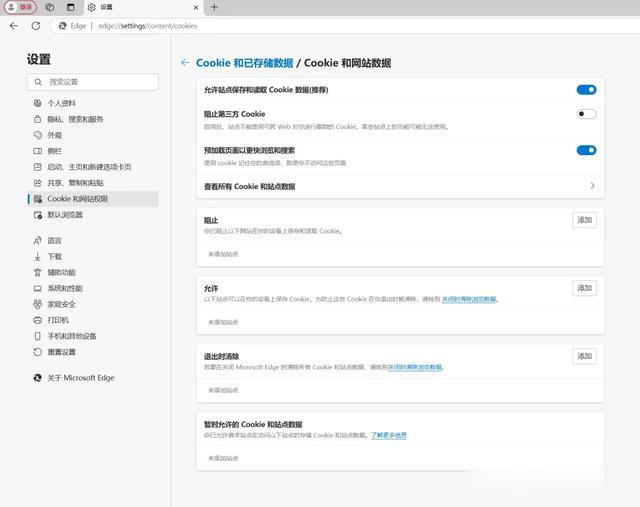Open 手机和其他设备 settings
This screenshot has height=507, width=640.
pyautogui.click(x=93, y=336)
